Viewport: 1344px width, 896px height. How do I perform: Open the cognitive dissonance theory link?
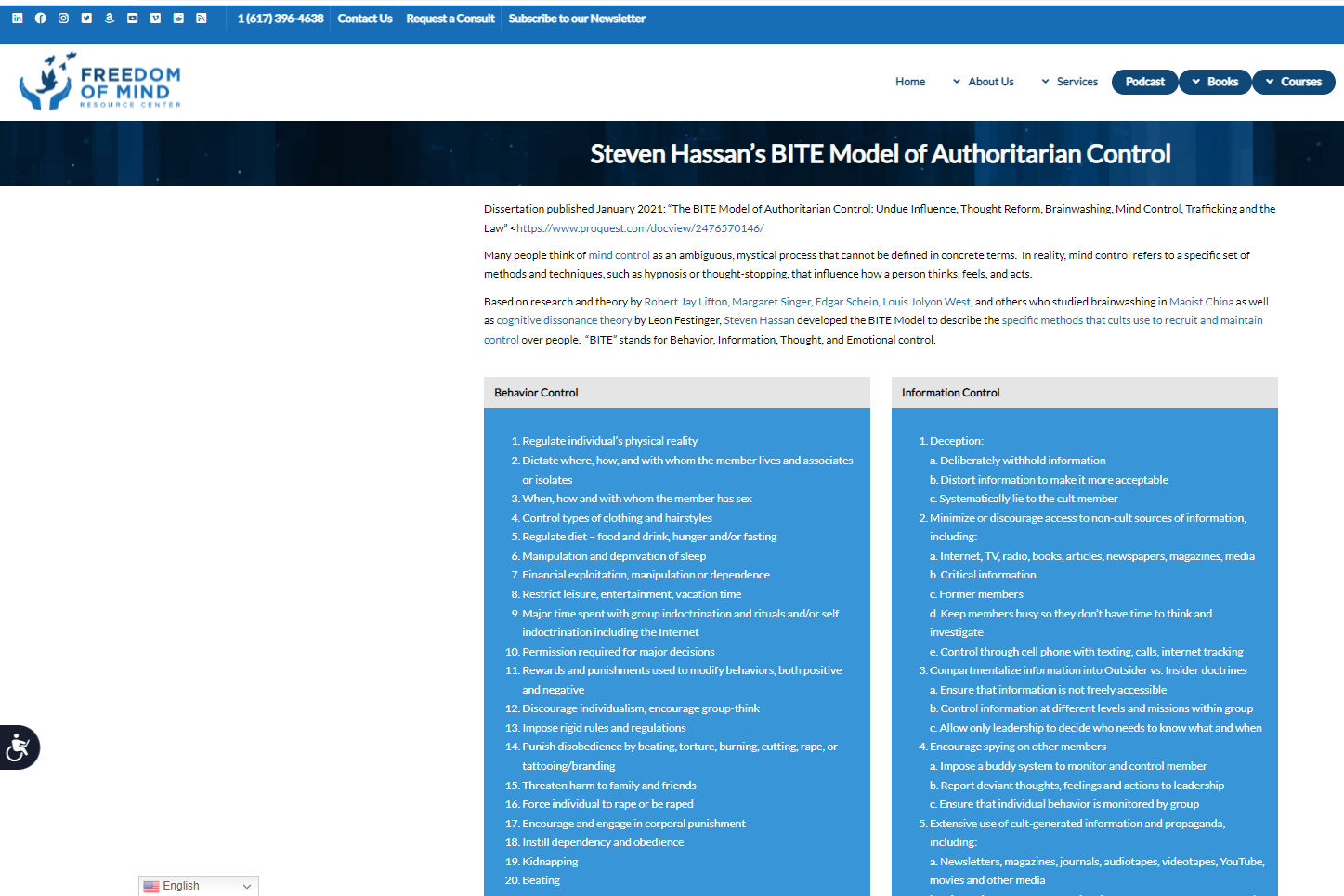coord(564,320)
